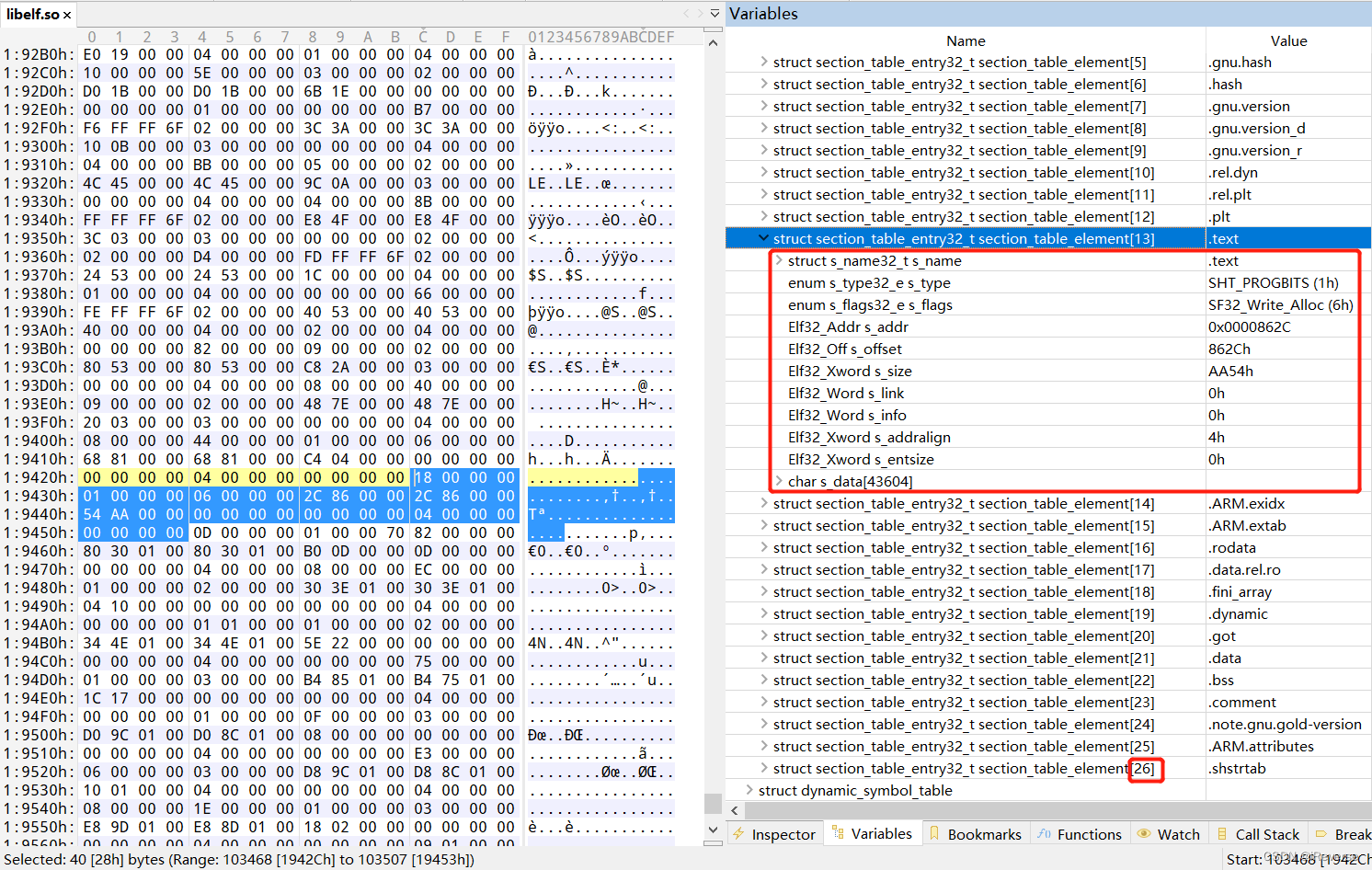
Task: Expand section_table_element[22] .bss row
Action: [x=764, y=680]
